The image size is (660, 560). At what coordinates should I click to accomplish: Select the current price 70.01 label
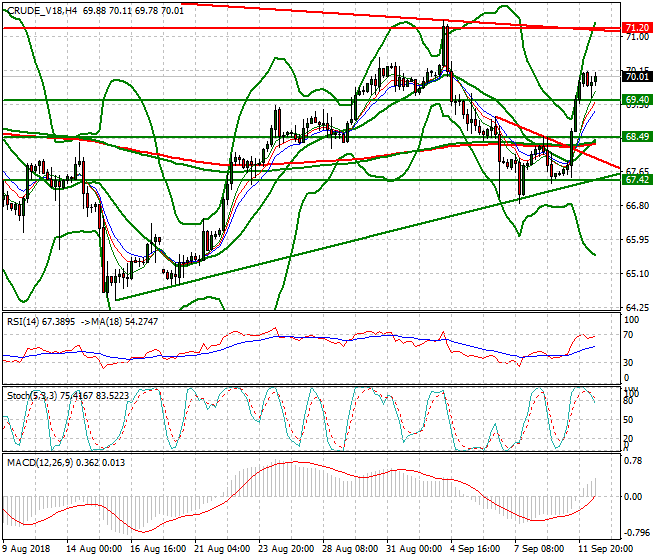637,77
